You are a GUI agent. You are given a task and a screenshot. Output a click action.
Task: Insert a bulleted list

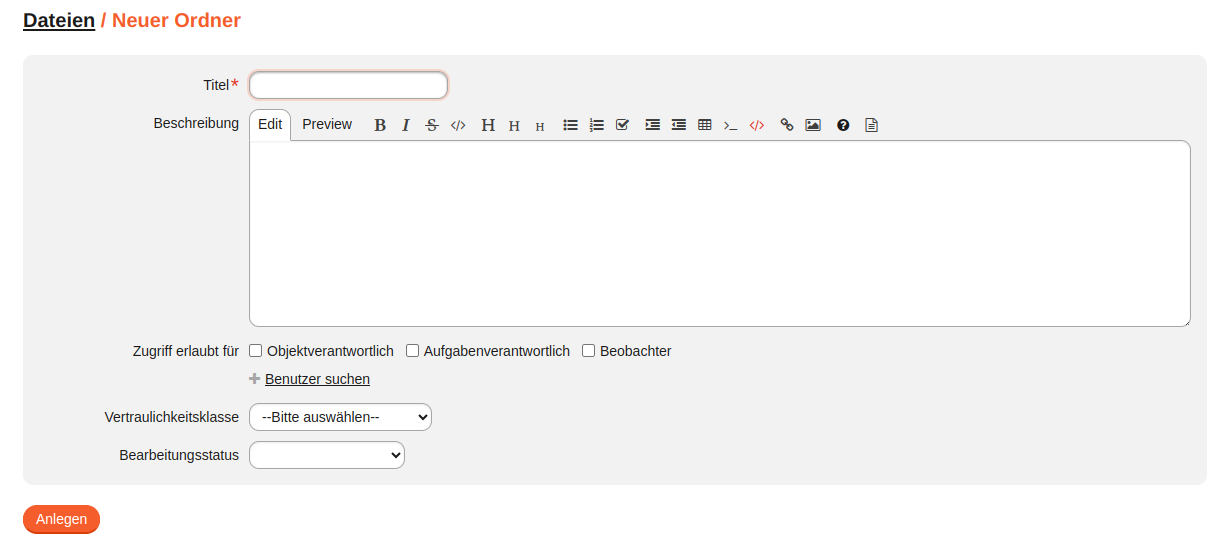click(x=570, y=125)
